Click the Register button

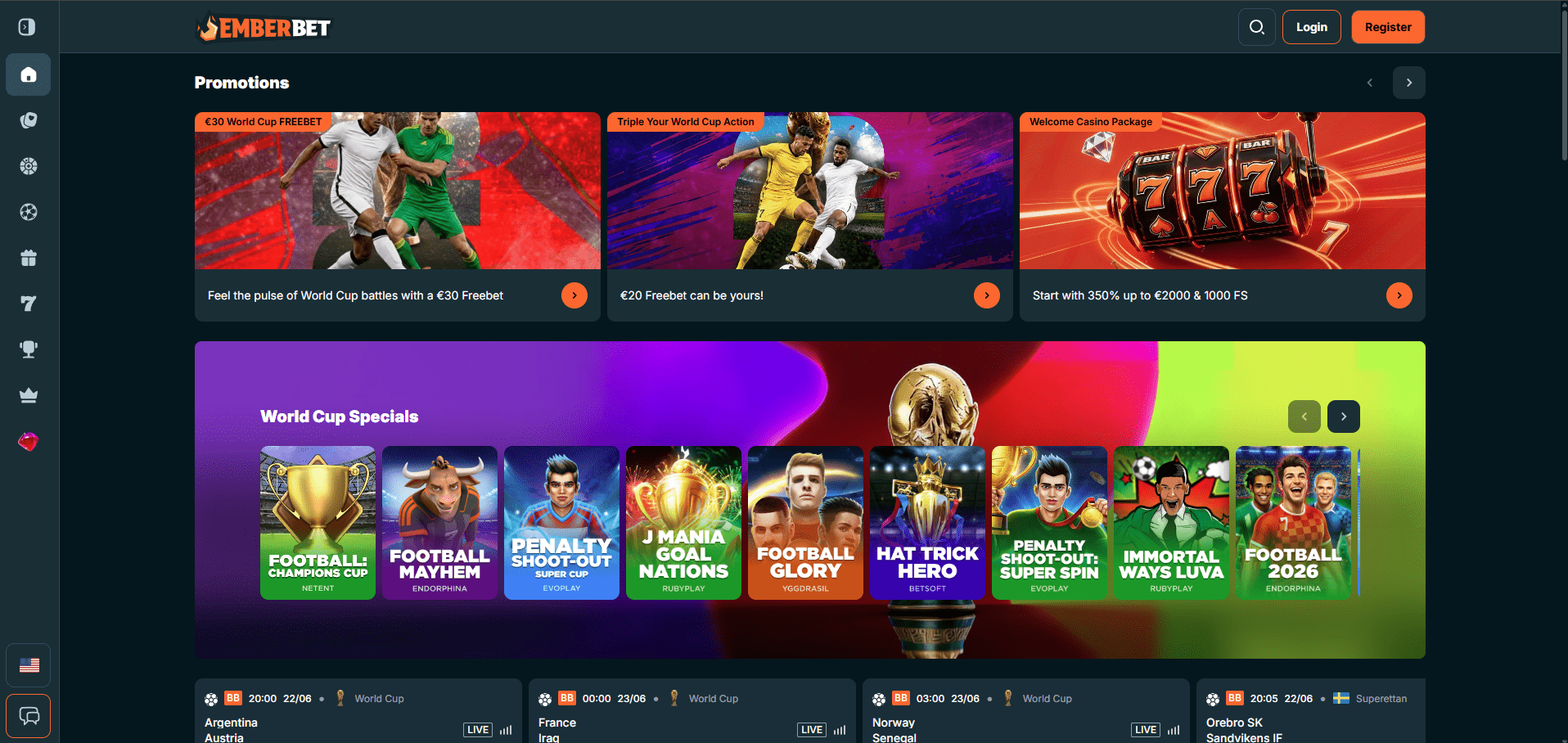point(1388,27)
